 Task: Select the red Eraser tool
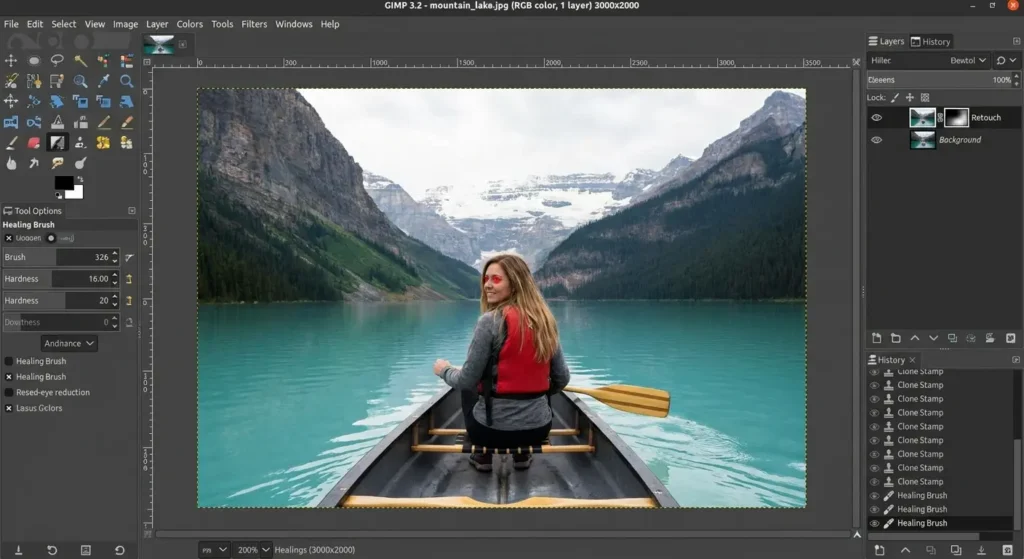click(x=34, y=142)
